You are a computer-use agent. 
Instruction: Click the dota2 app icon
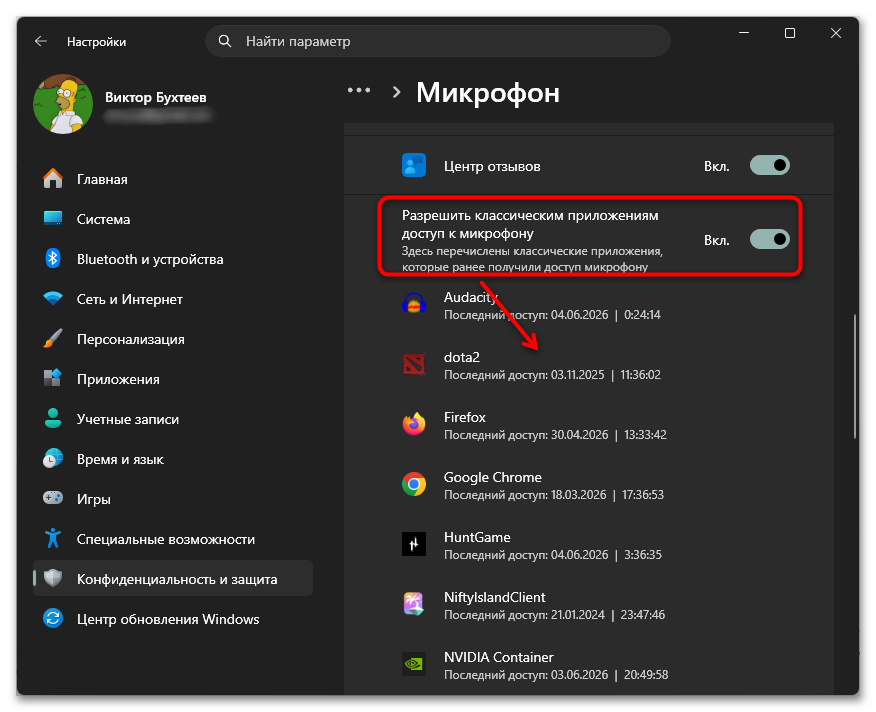(x=414, y=364)
